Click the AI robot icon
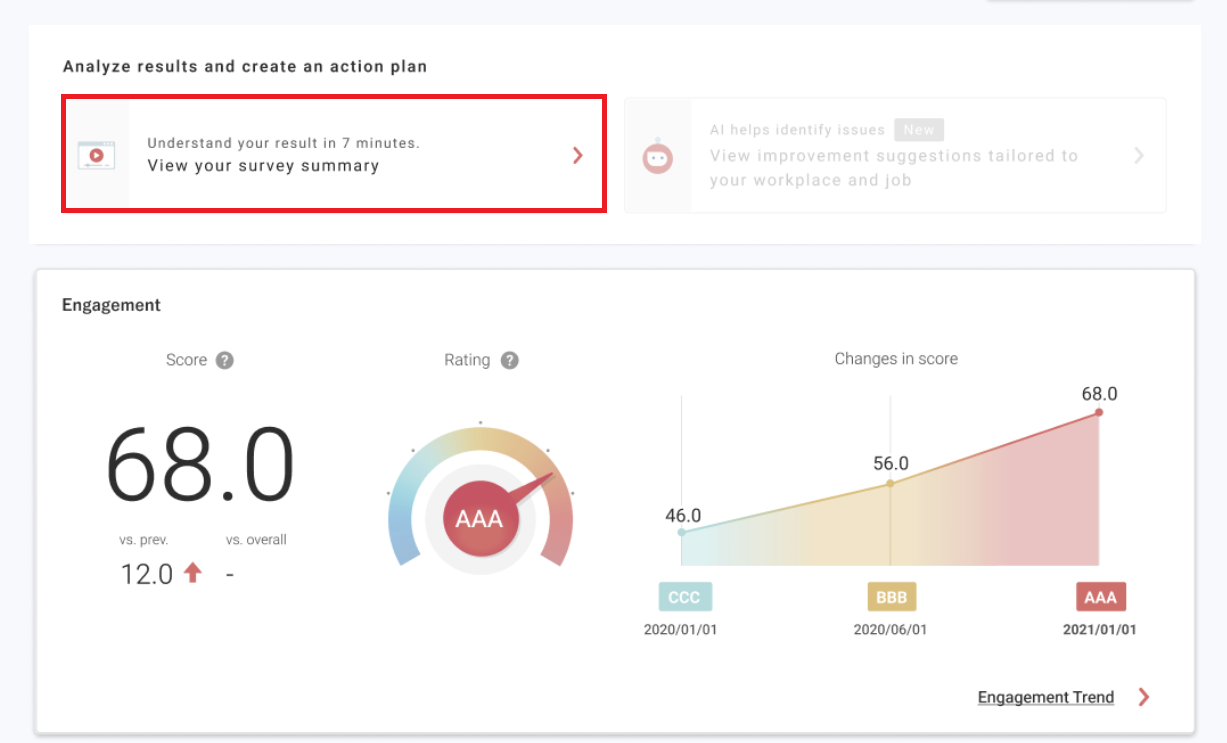Viewport: 1227px width, 743px height. (658, 156)
